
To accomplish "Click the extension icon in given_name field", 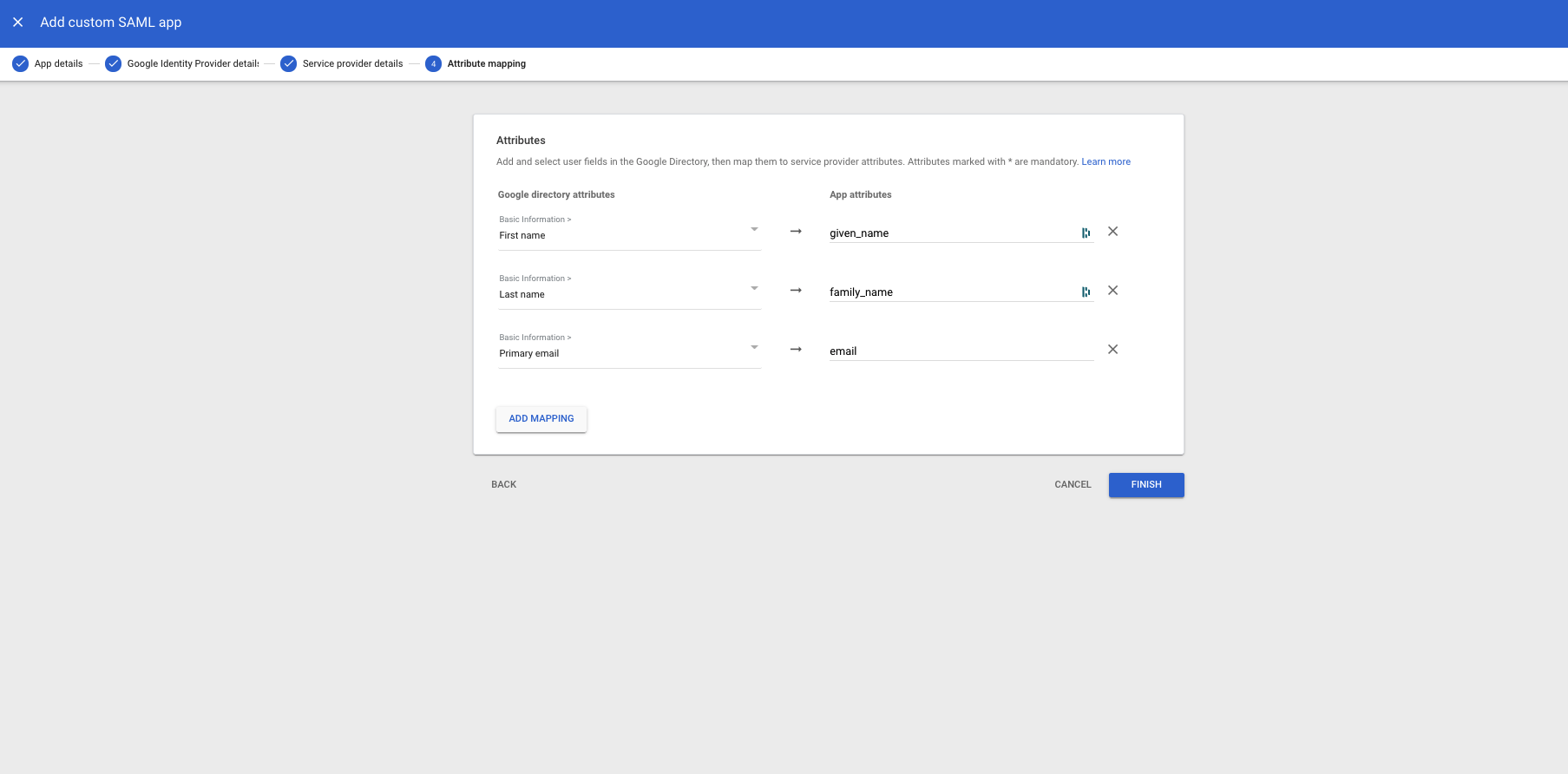I will tap(1086, 233).
